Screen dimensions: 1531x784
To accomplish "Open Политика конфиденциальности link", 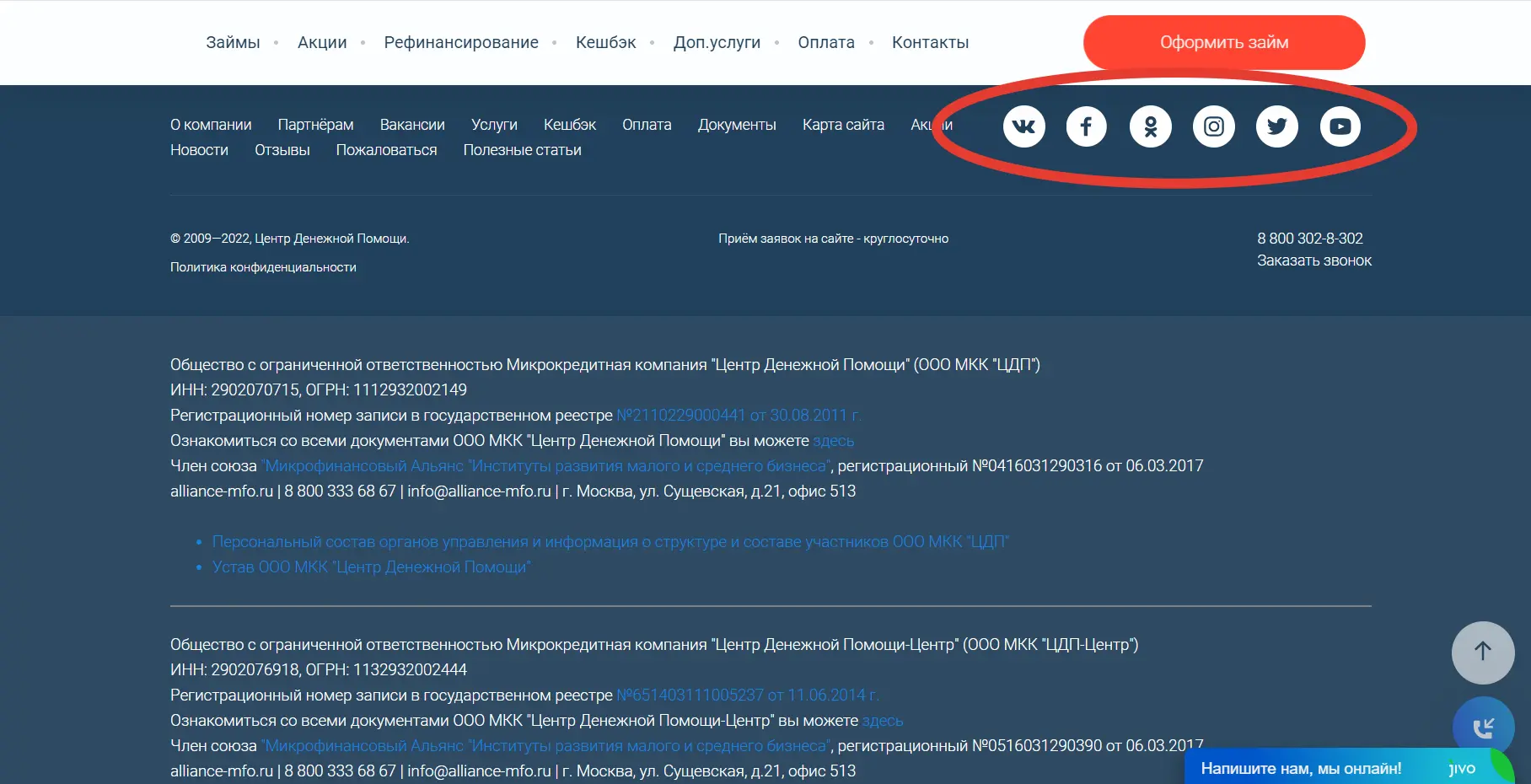I will click(x=263, y=267).
